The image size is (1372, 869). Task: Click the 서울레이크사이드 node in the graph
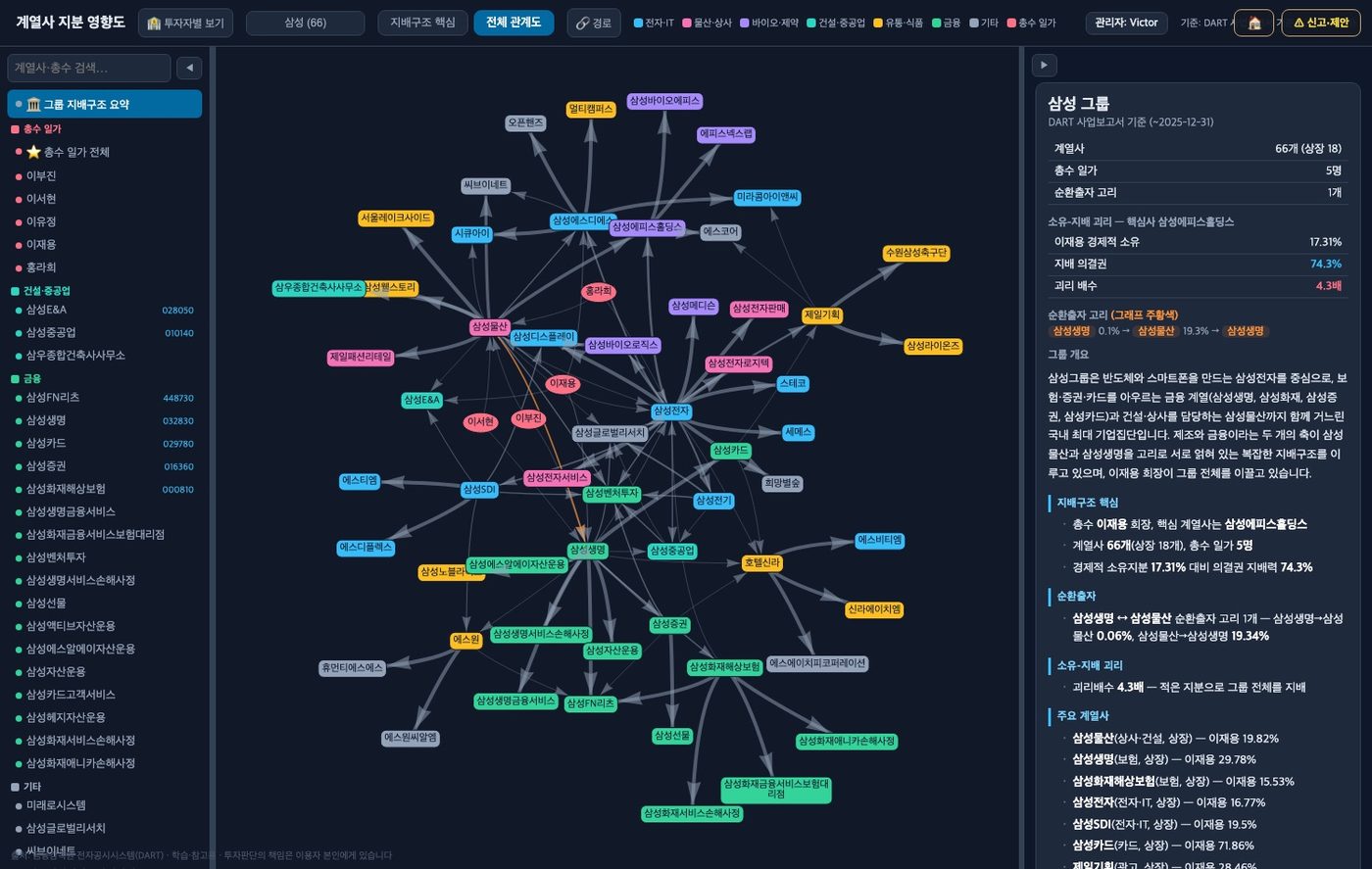396,218
